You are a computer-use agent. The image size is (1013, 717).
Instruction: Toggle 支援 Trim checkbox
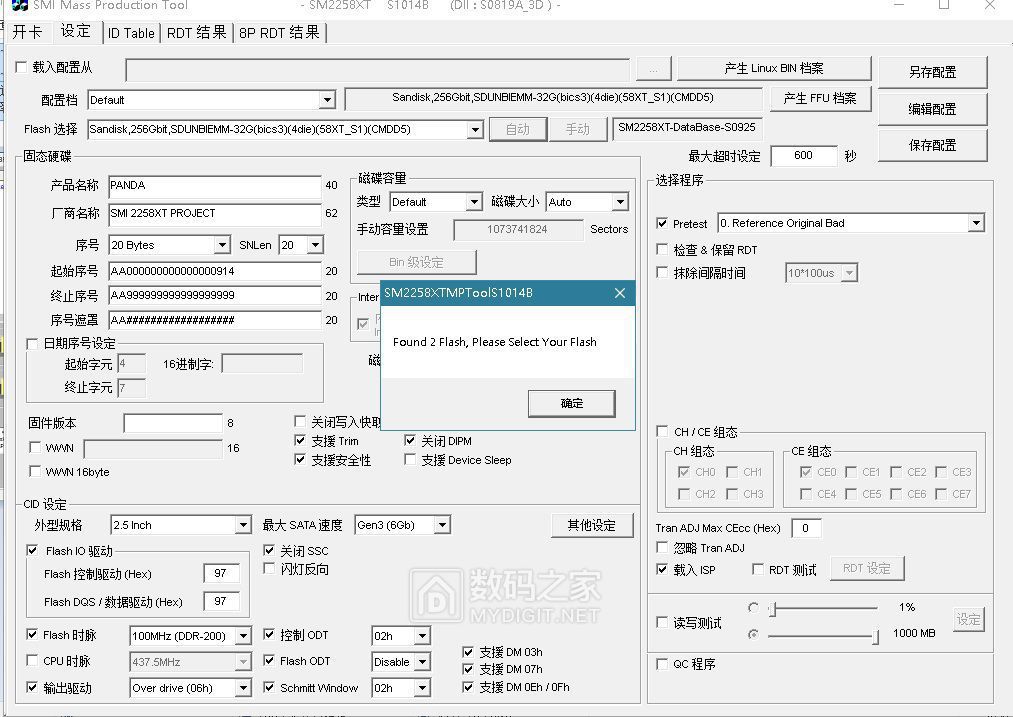point(300,441)
